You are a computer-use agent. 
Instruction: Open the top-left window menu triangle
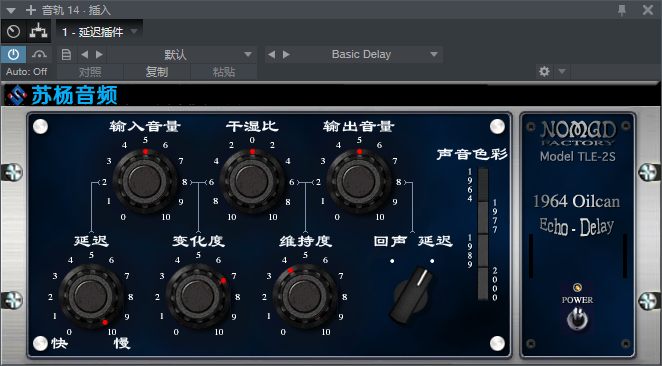point(11,11)
